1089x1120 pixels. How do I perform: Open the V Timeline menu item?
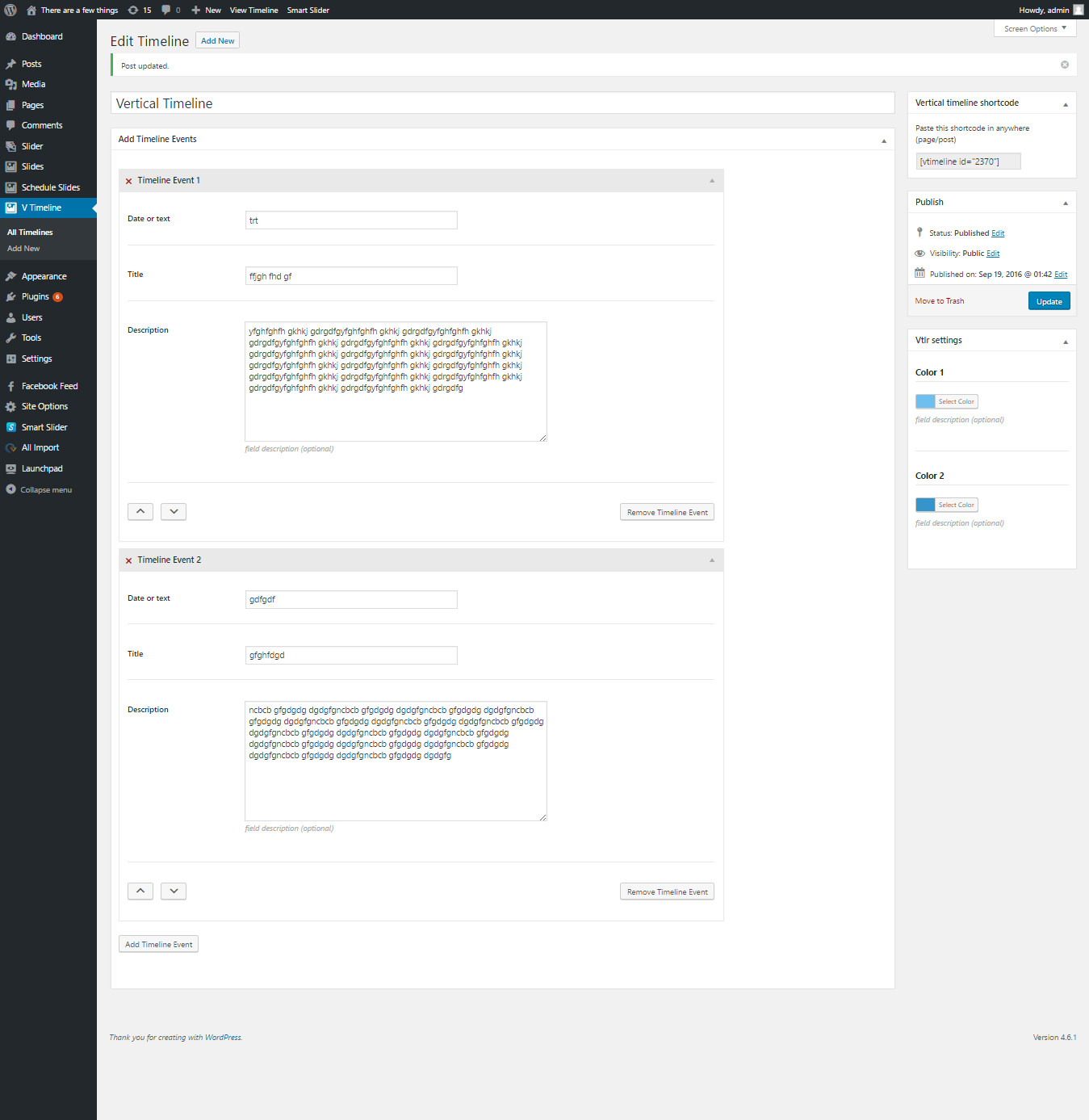(48, 208)
